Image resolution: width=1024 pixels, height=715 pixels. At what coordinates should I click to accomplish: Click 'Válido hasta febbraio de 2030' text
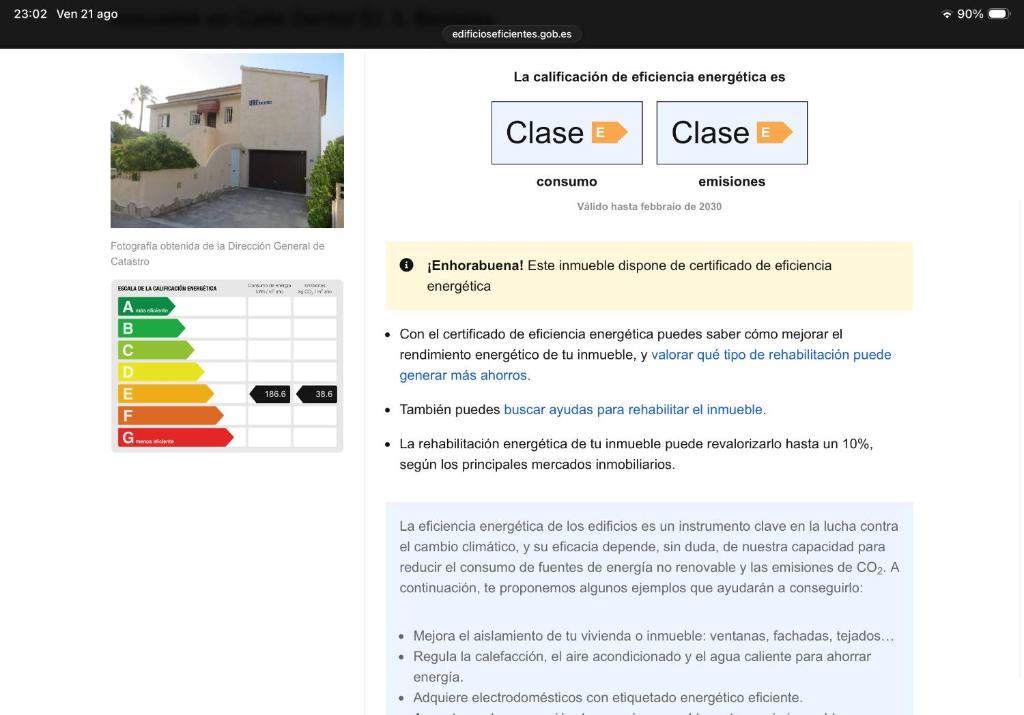coord(649,206)
